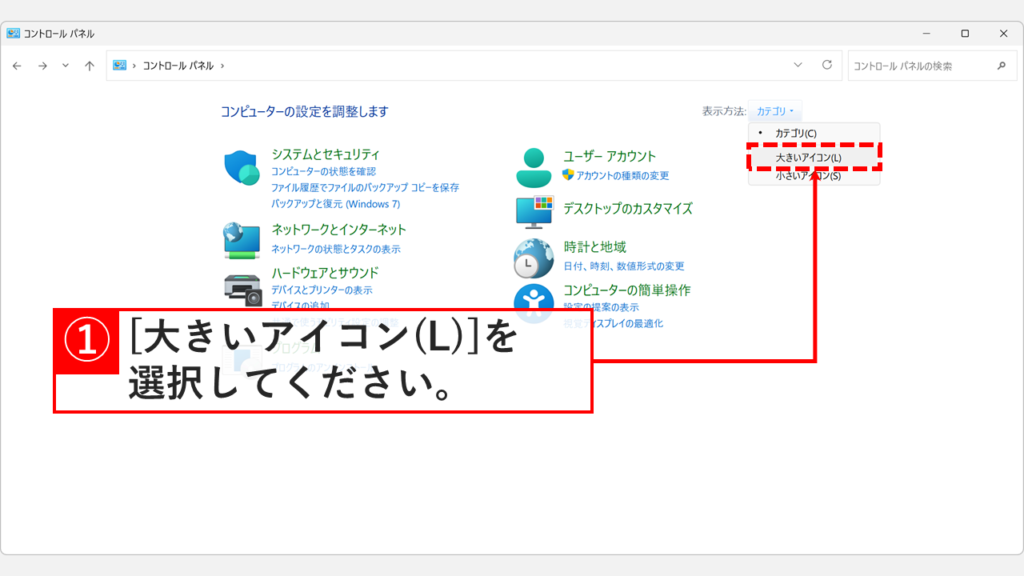Go up one level with Up arrow

point(89,66)
